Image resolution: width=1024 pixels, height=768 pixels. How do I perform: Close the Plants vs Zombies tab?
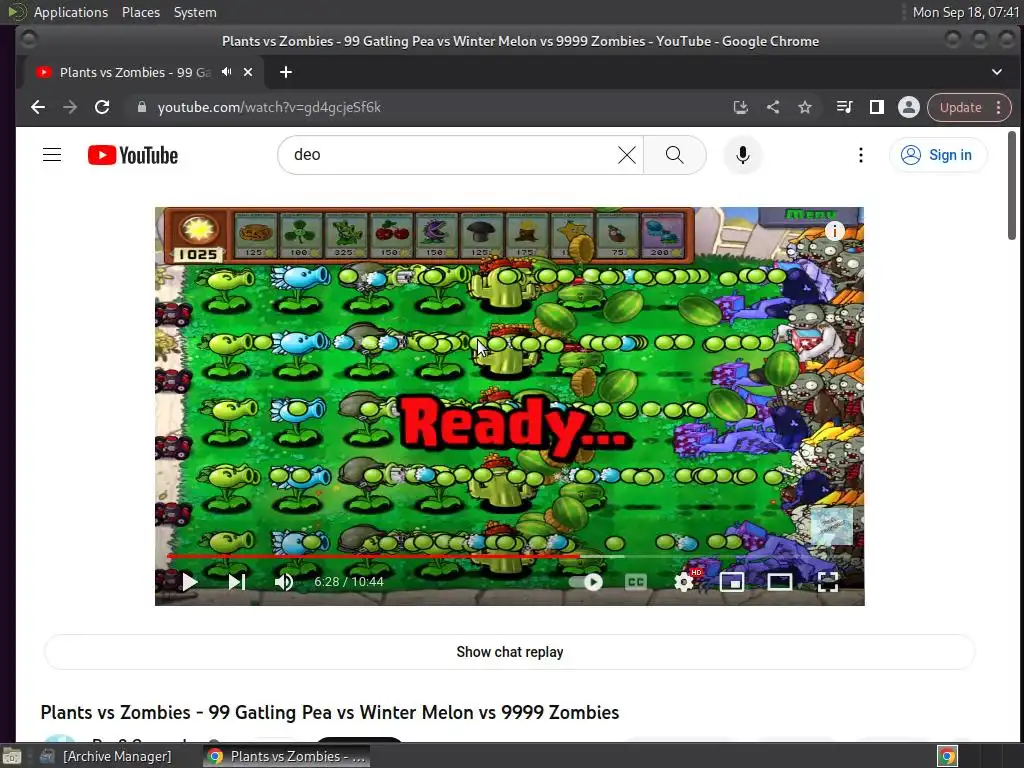[248, 72]
